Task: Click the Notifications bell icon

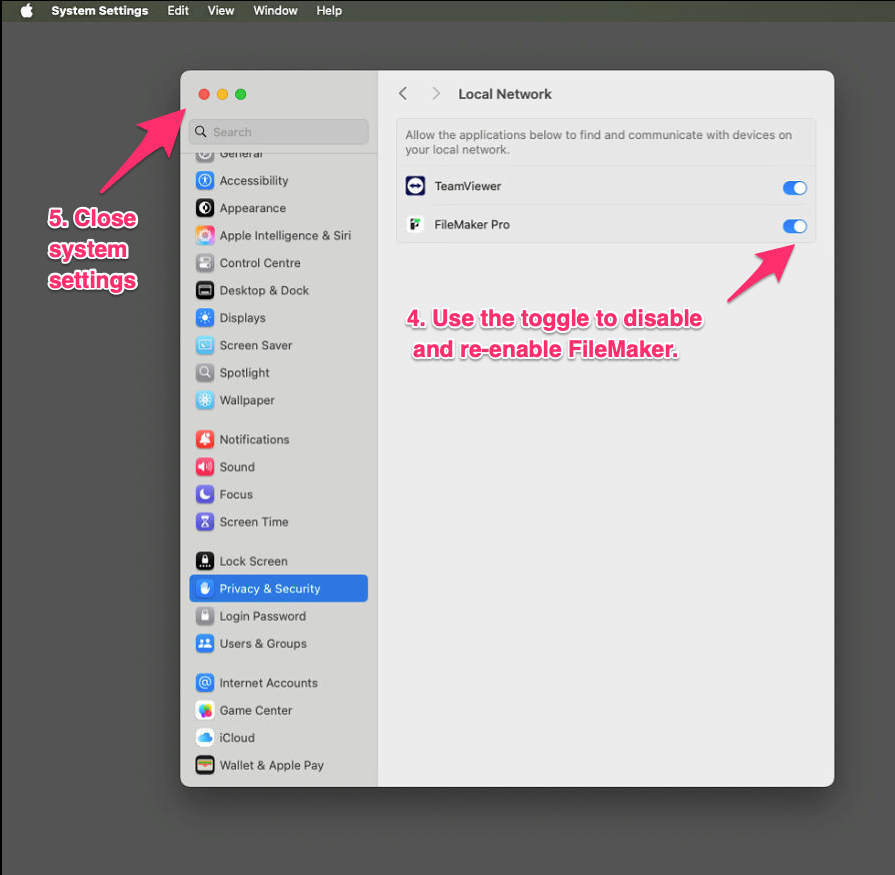Action: click(205, 439)
